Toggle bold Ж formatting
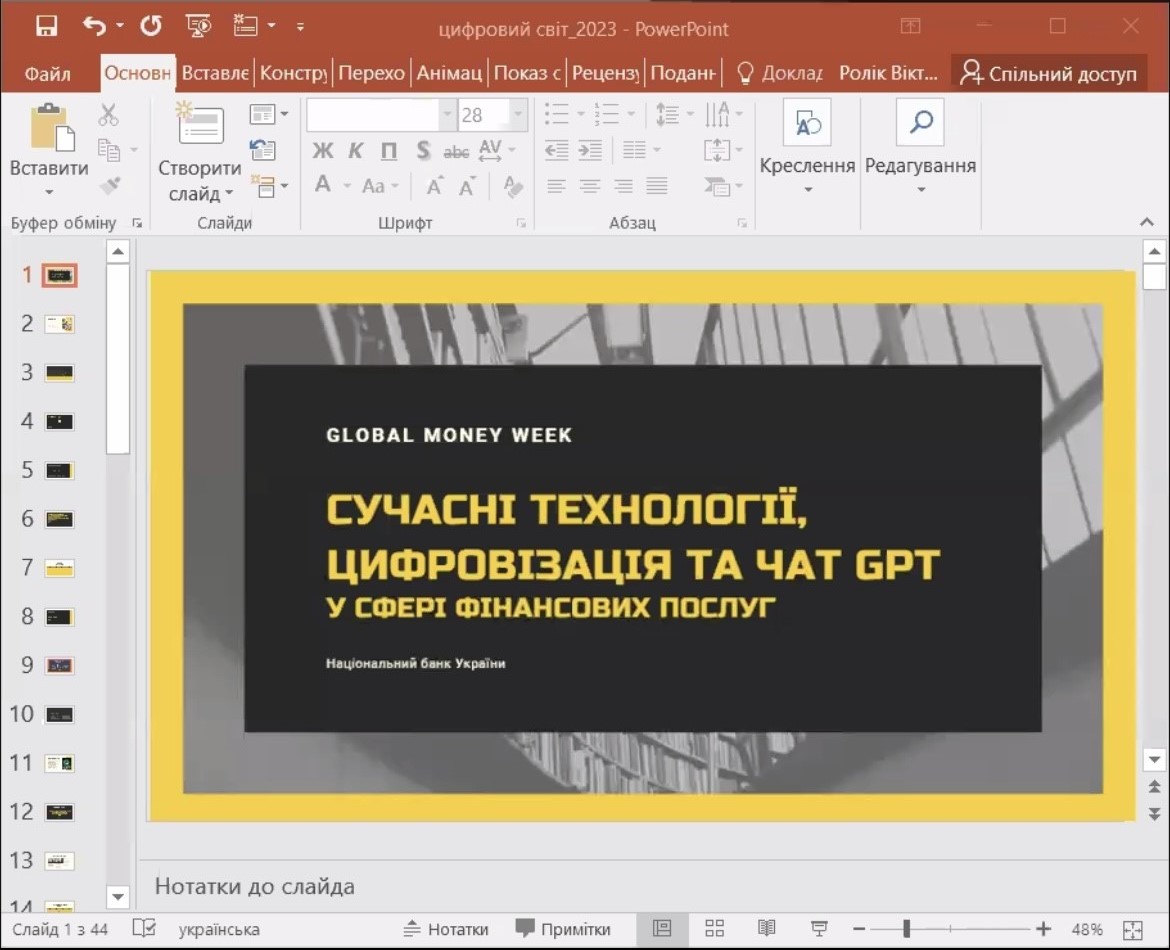This screenshot has width=1170, height=950. [322, 152]
